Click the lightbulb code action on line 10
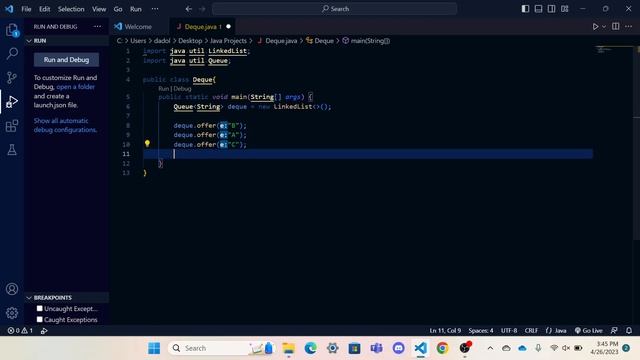Screen dimensions: 640x360 pos(147,143)
